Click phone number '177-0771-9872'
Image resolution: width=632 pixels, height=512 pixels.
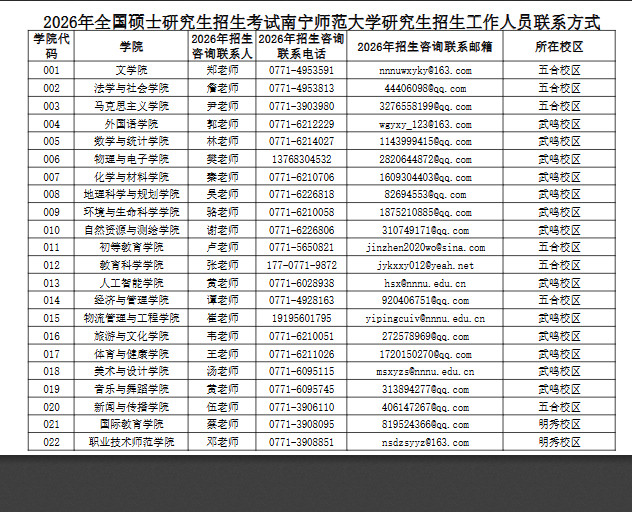click(x=301, y=265)
